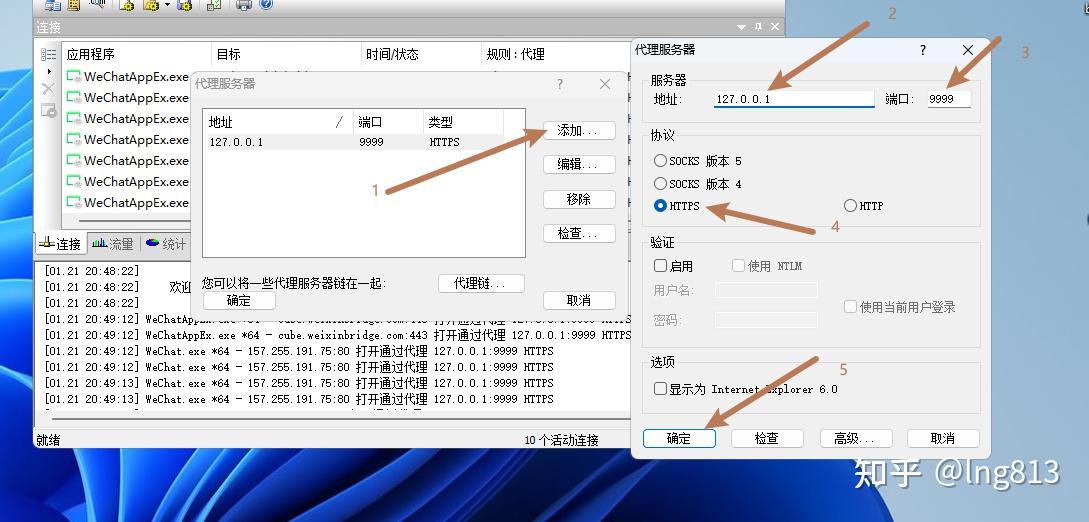Click the 密码 input field

tap(766, 320)
